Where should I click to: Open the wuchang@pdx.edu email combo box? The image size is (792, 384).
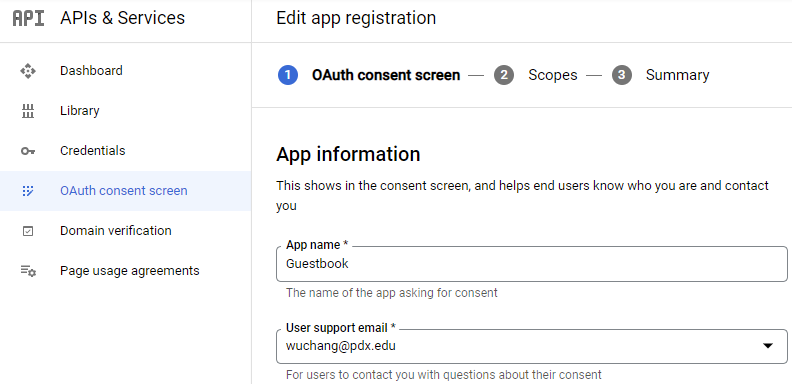click(x=531, y=346)
